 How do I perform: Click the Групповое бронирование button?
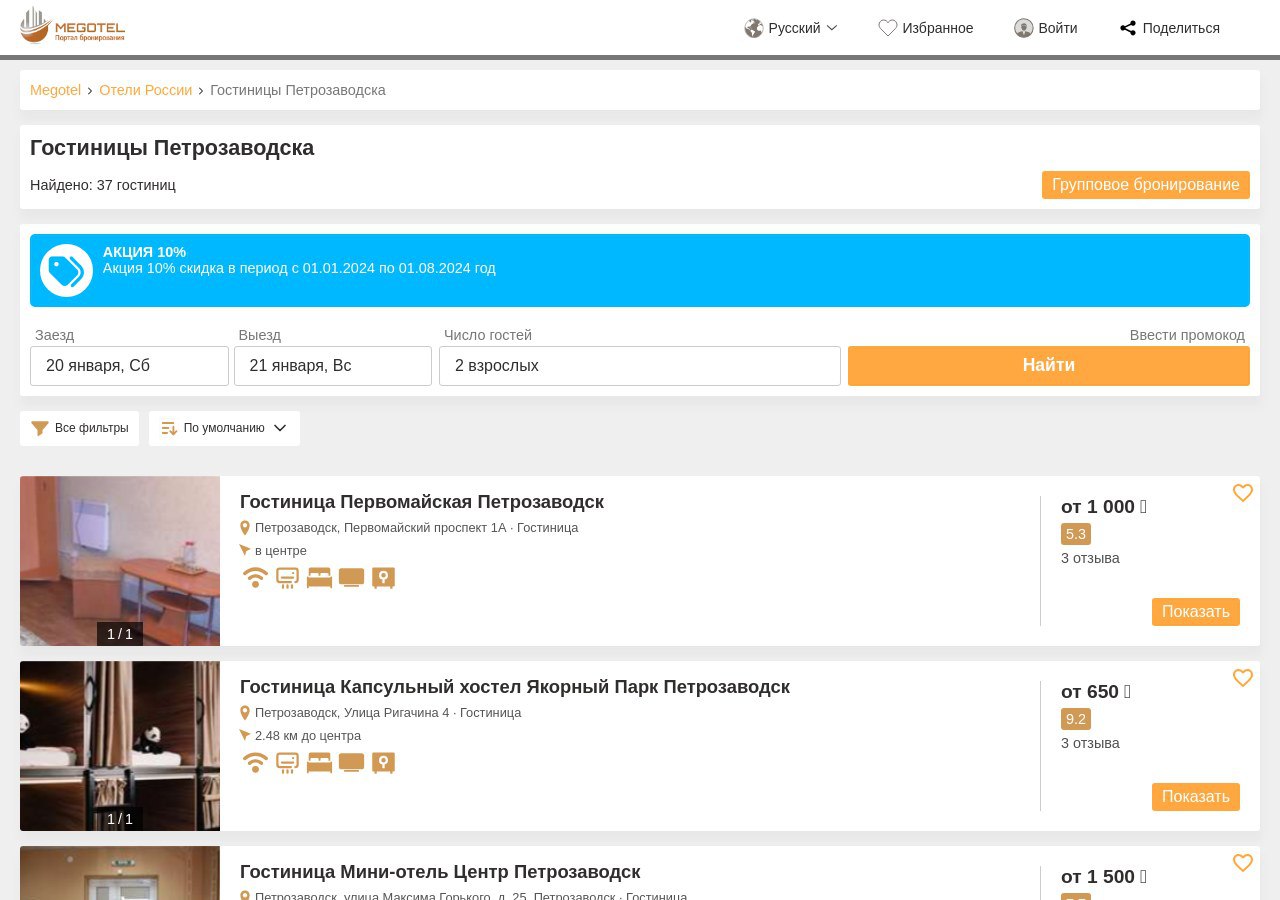pyautogui.click(x=1145, y=185)
